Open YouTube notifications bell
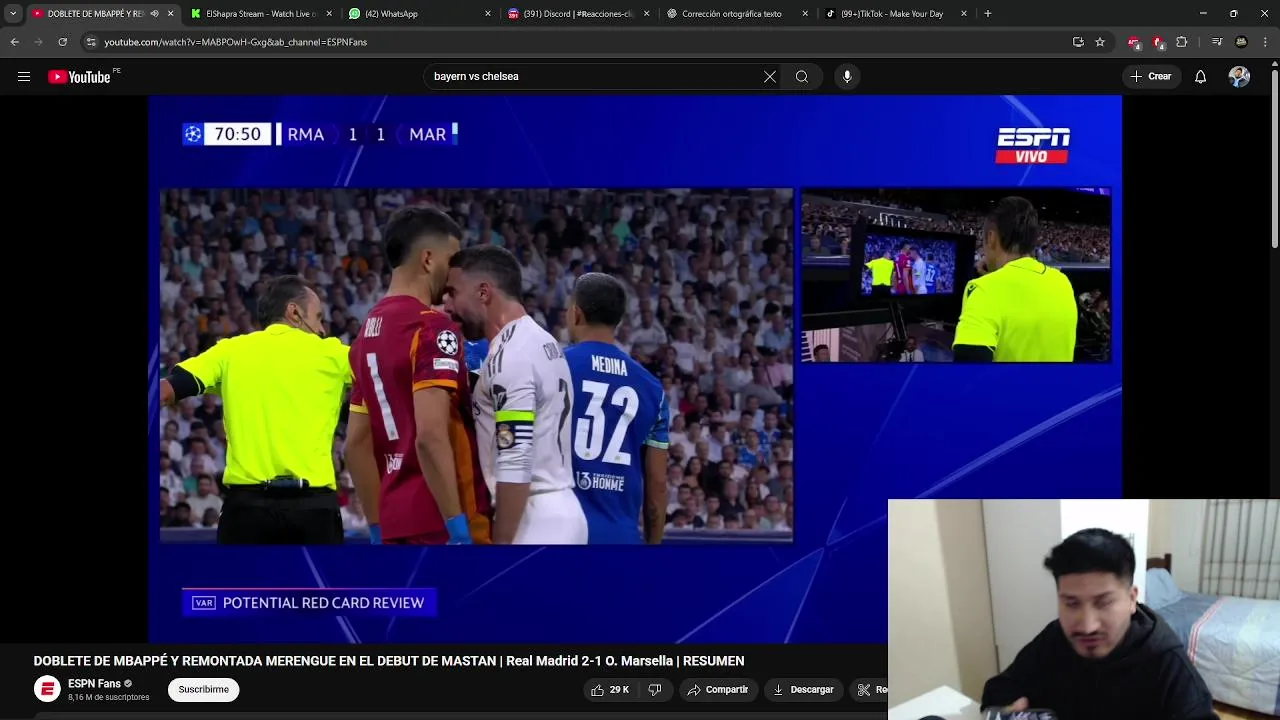This screenshot has width=1280, height=720. coord(1201,77)
